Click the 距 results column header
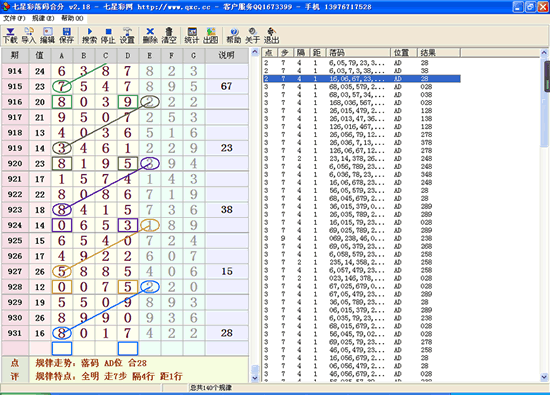Viewport: 550px width, 395px height. (x=317, y=53)
